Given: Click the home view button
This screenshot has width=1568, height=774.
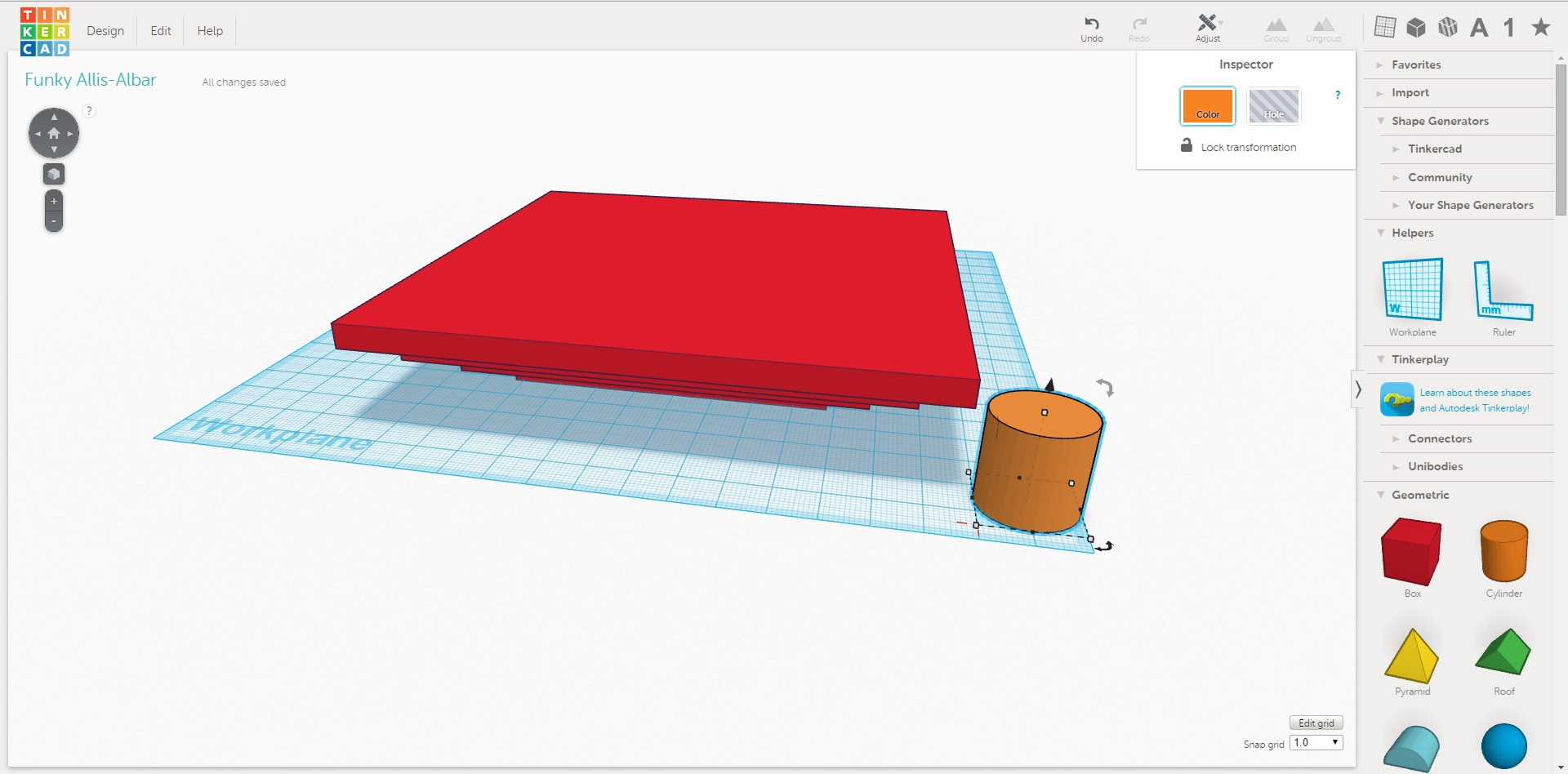Looking at the screenshot, I should tap(54, 133).
